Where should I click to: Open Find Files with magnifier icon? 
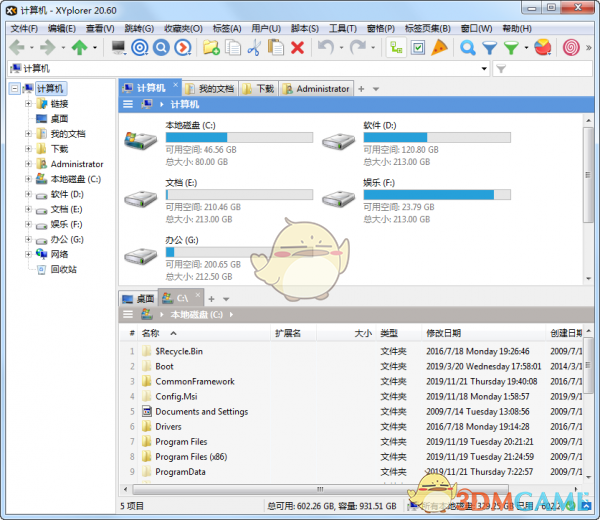[x=467, y=47]
